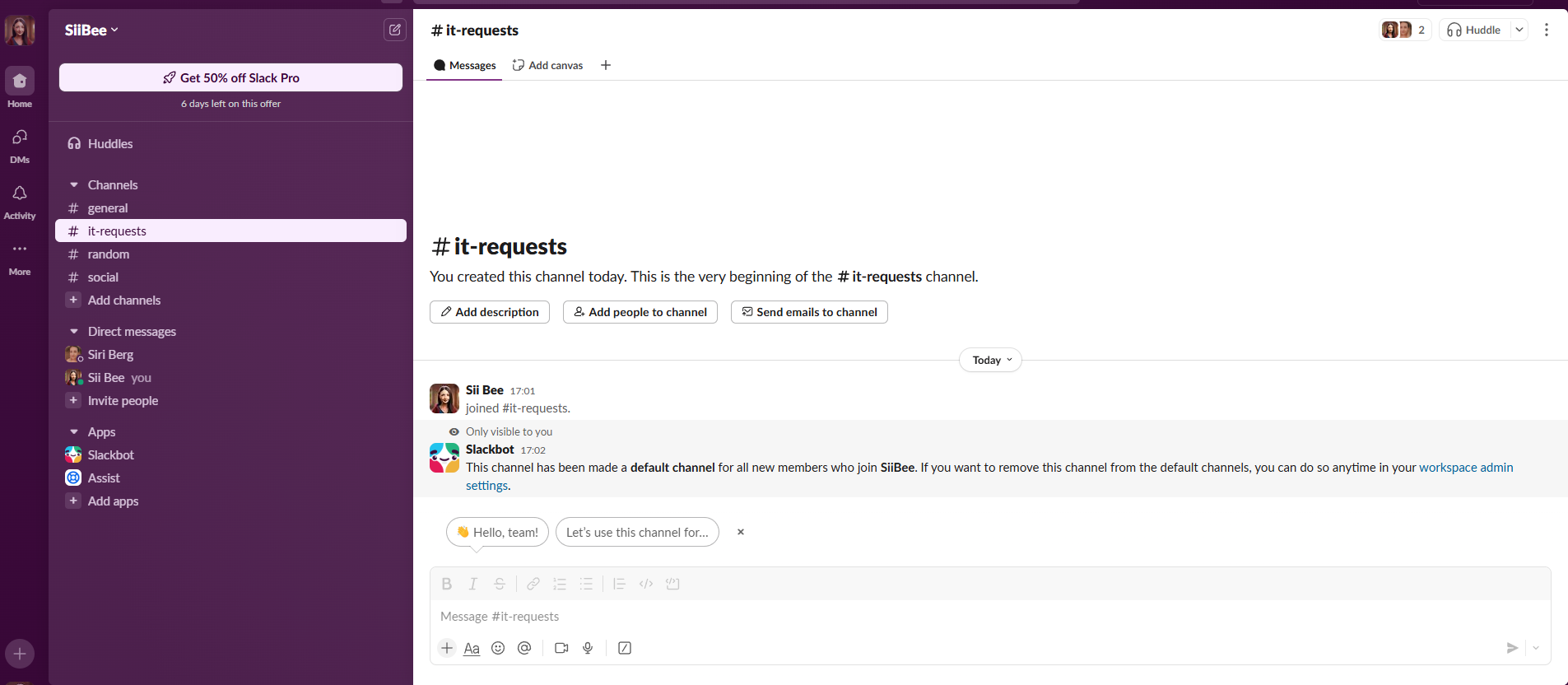
Task: Collapse the Channels section
Action: point(74,184)
